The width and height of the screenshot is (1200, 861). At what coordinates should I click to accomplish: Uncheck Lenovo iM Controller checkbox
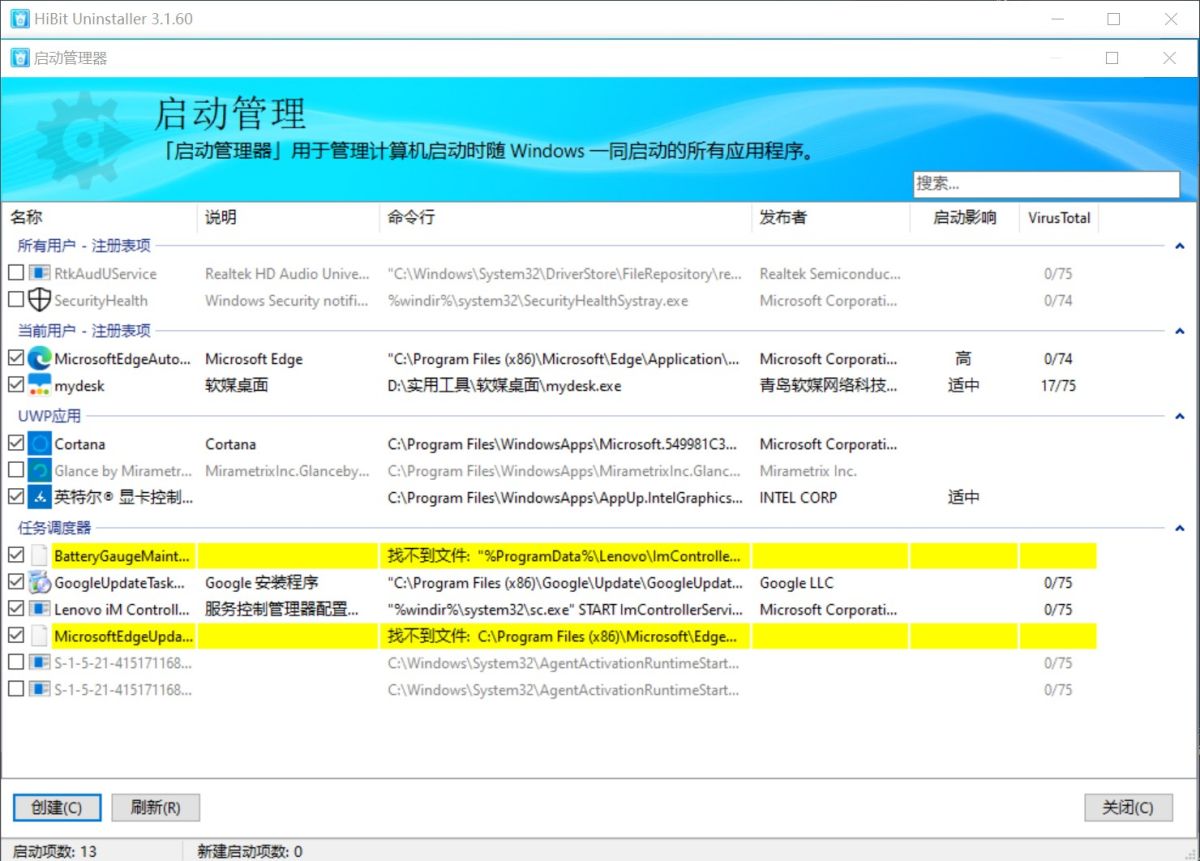[x=16, y=609]
